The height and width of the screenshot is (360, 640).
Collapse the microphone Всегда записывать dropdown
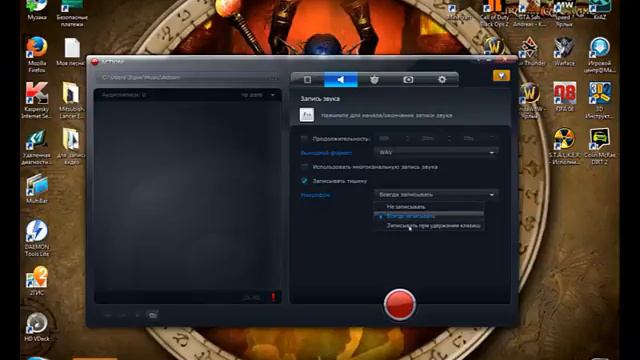coord(436,195)
